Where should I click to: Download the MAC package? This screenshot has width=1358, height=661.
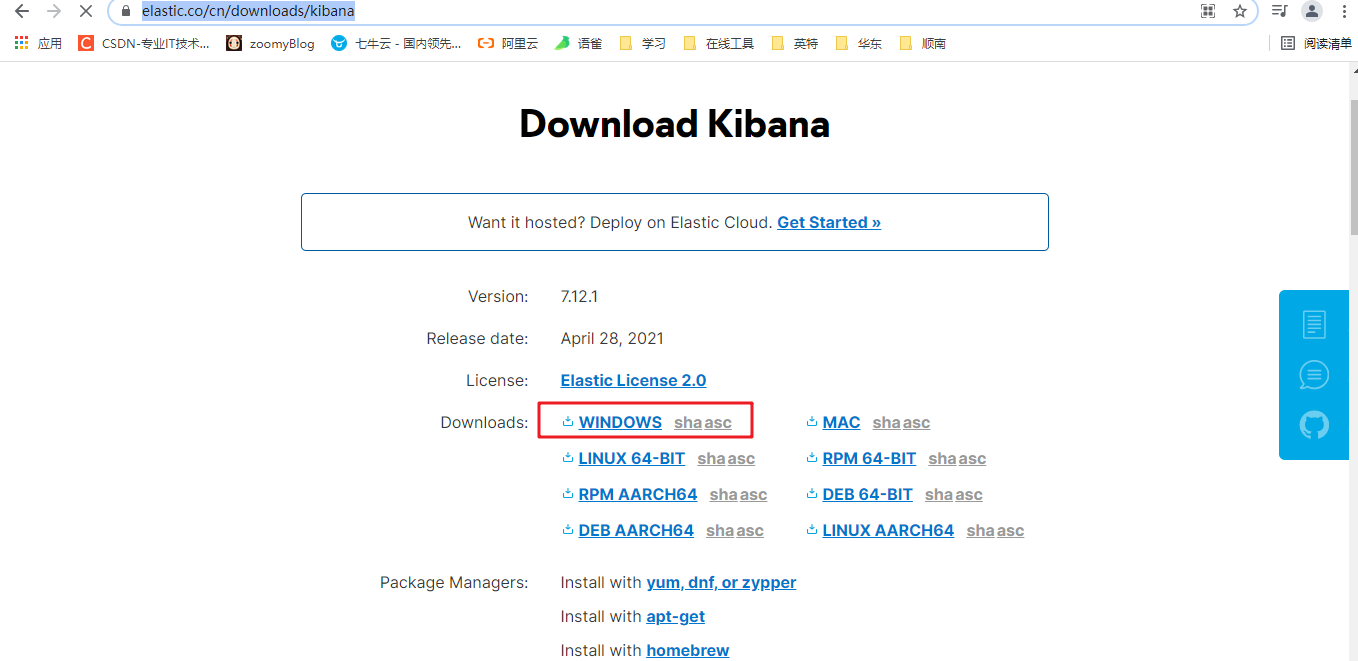(841, 422)
